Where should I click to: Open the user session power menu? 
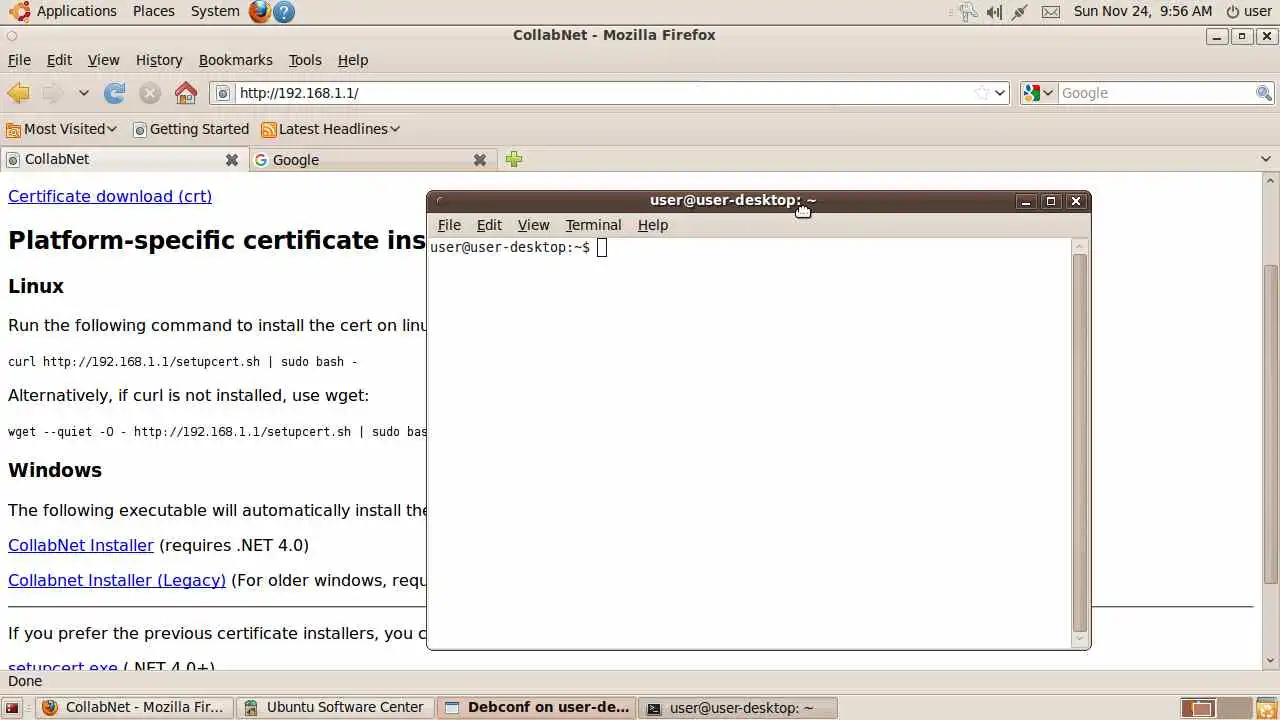pyautogui.click(x=1248, y=11)
